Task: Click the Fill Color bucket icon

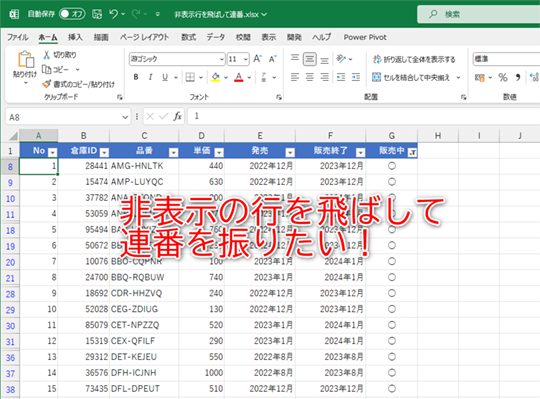Action: (216, 77)
